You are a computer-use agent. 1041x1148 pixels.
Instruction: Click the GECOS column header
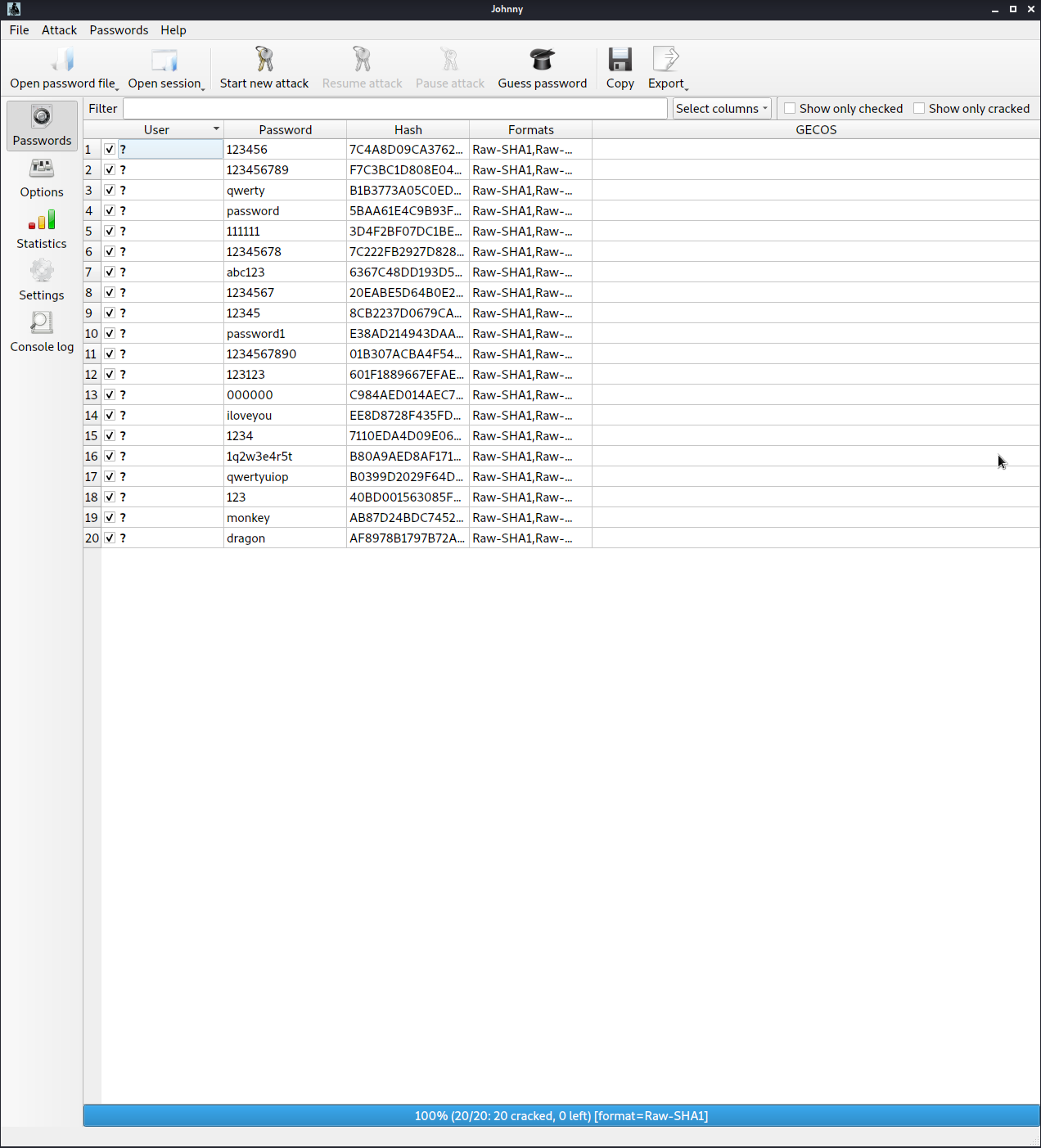pyautogui.click(x=816, y=129)
